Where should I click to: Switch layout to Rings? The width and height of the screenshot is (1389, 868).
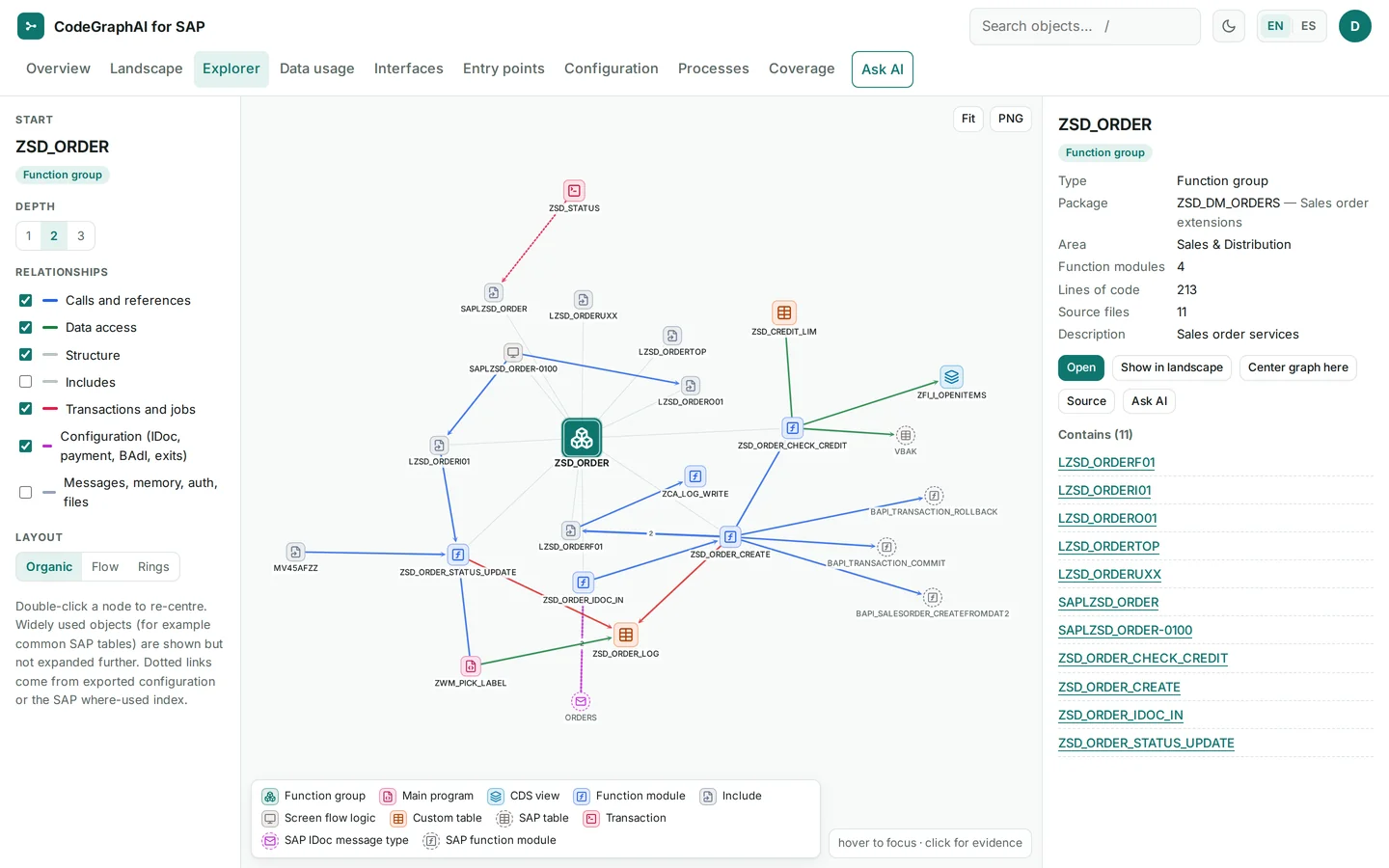click(153, 567)
